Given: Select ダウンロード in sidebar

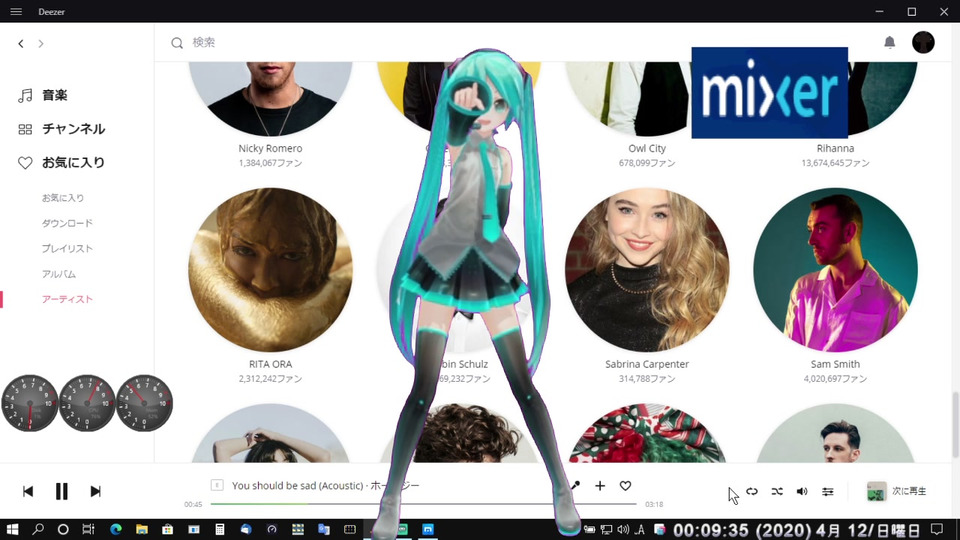Looking at the screenshot, I should (67, 223).
